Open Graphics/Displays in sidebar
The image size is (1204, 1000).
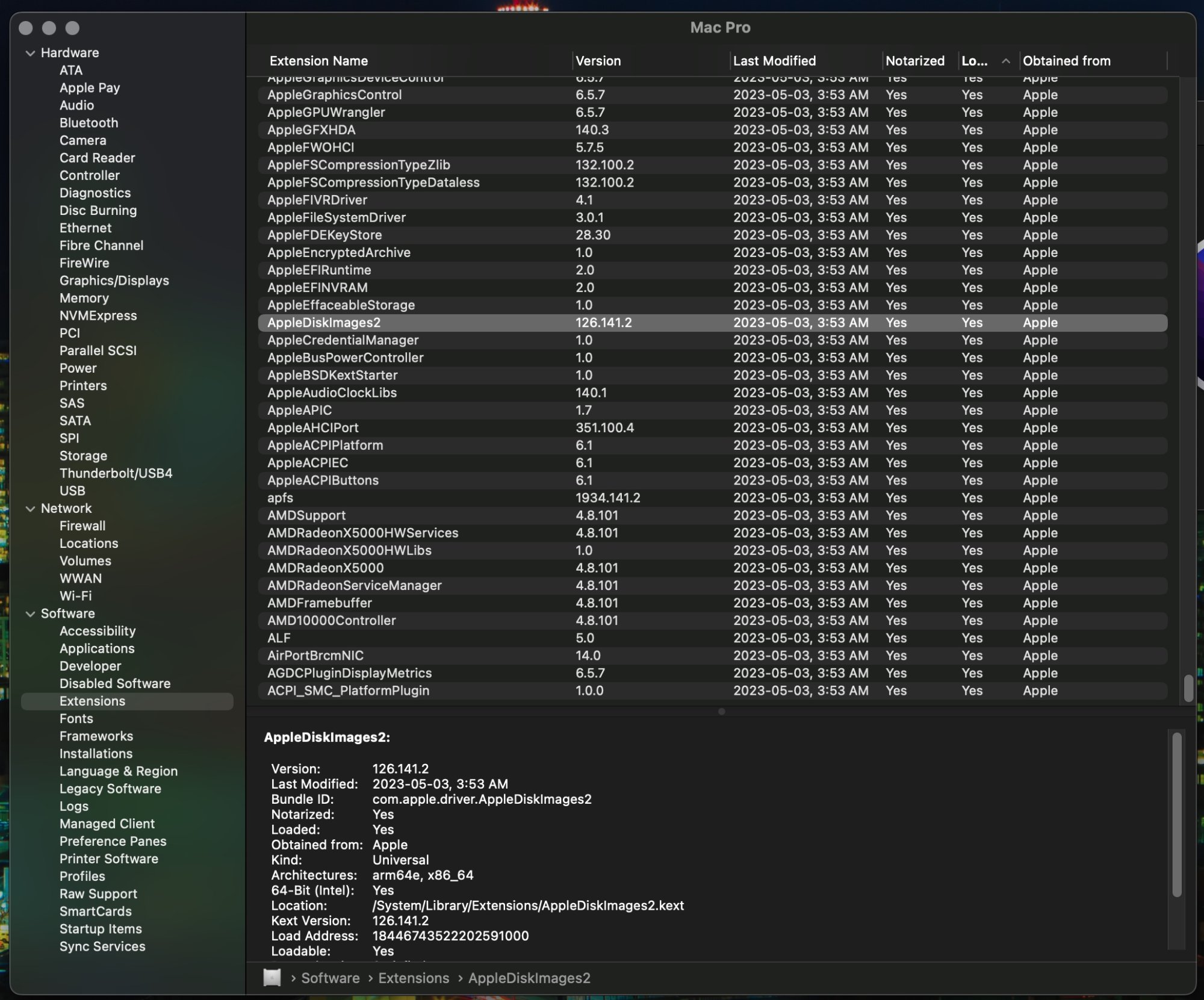pos(114,281)
